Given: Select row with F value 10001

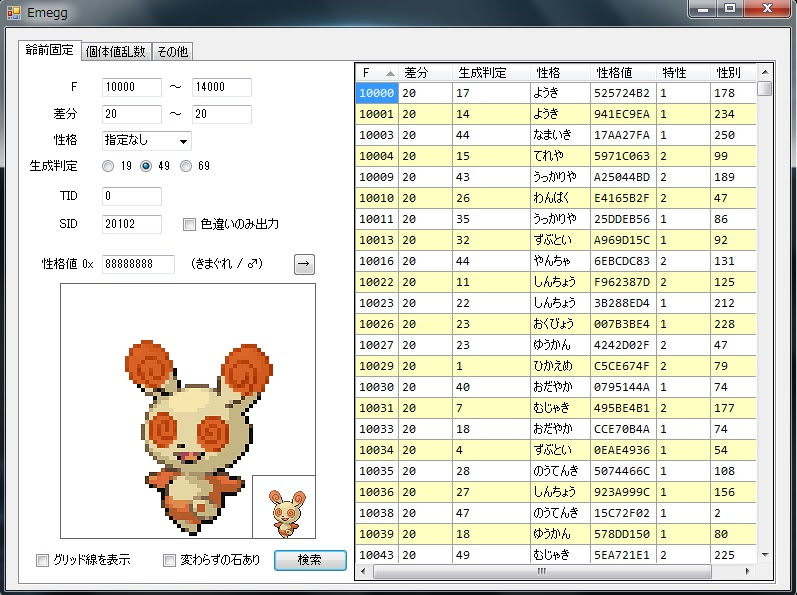Looking at the screenshot, I should pyautogui.click(x=556, y=114).
